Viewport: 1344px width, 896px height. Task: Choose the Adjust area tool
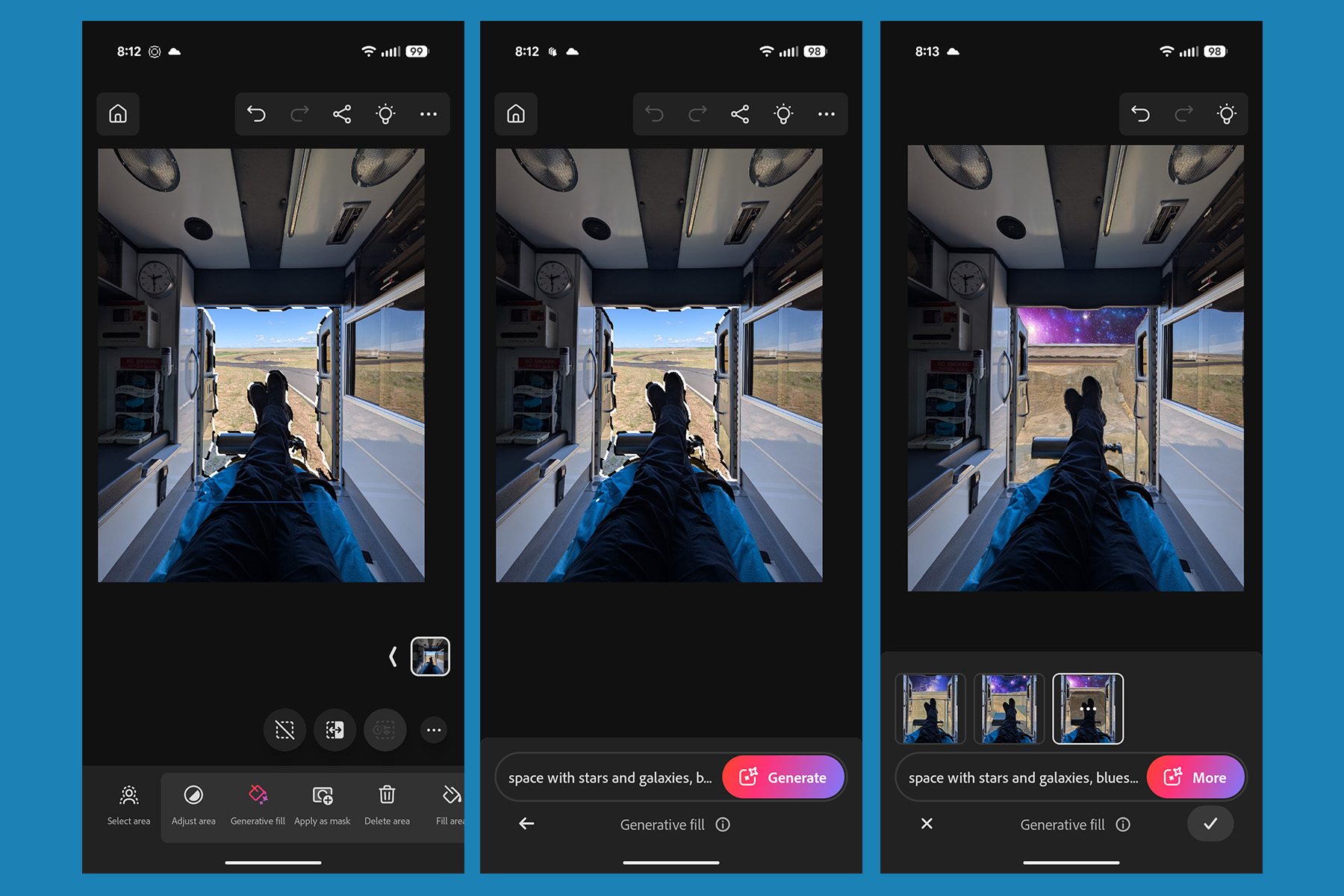193,805
